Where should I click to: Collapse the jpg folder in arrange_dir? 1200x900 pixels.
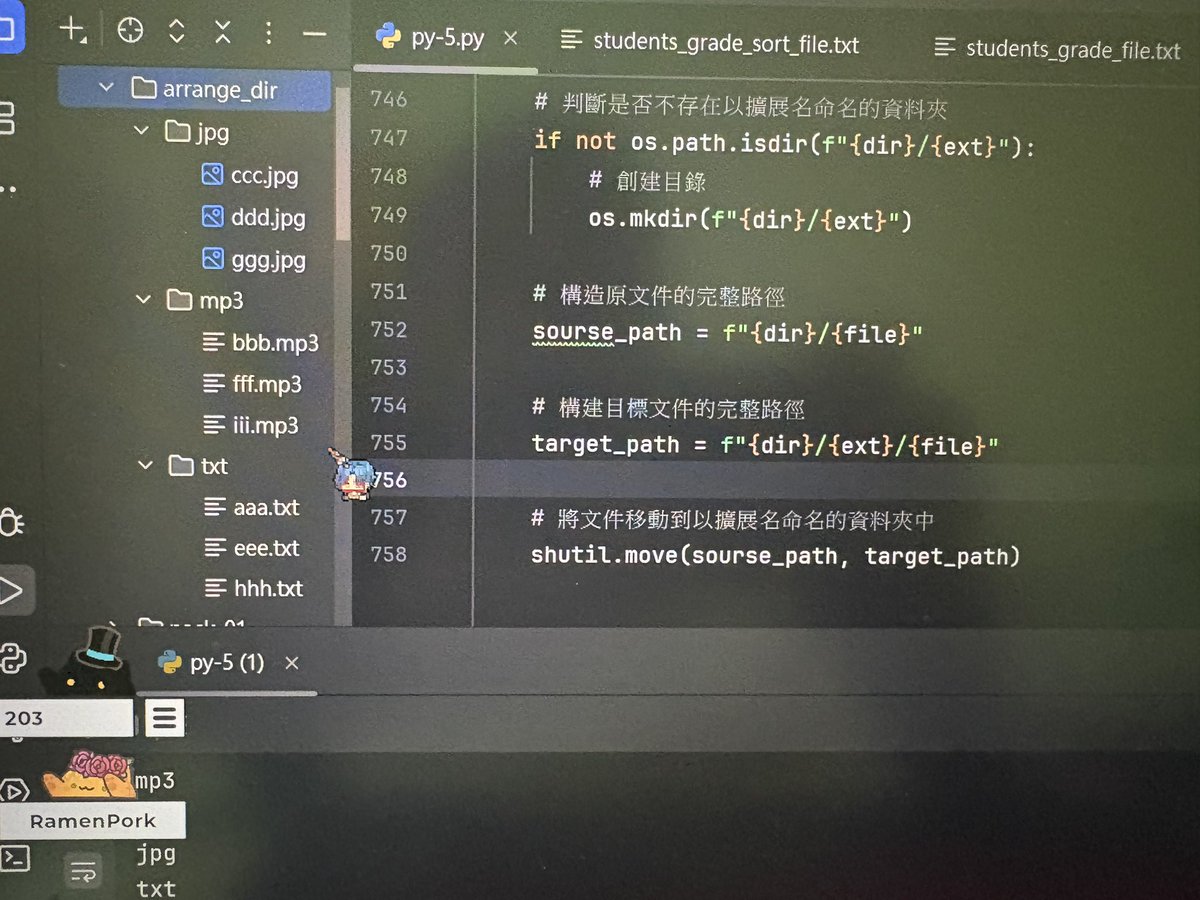coord(142,130)
